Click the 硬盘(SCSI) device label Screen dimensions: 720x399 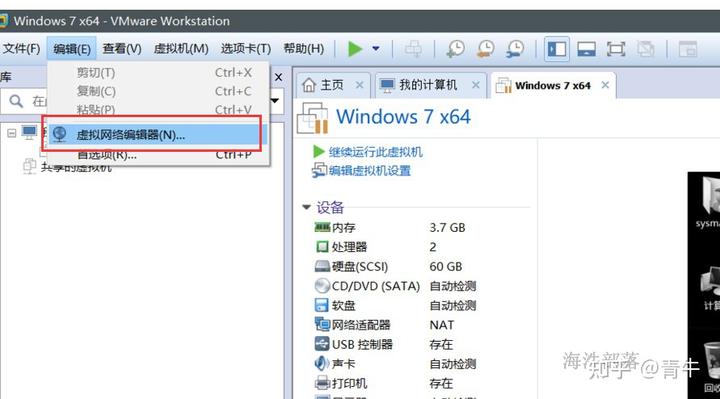(x=360, y=266)
